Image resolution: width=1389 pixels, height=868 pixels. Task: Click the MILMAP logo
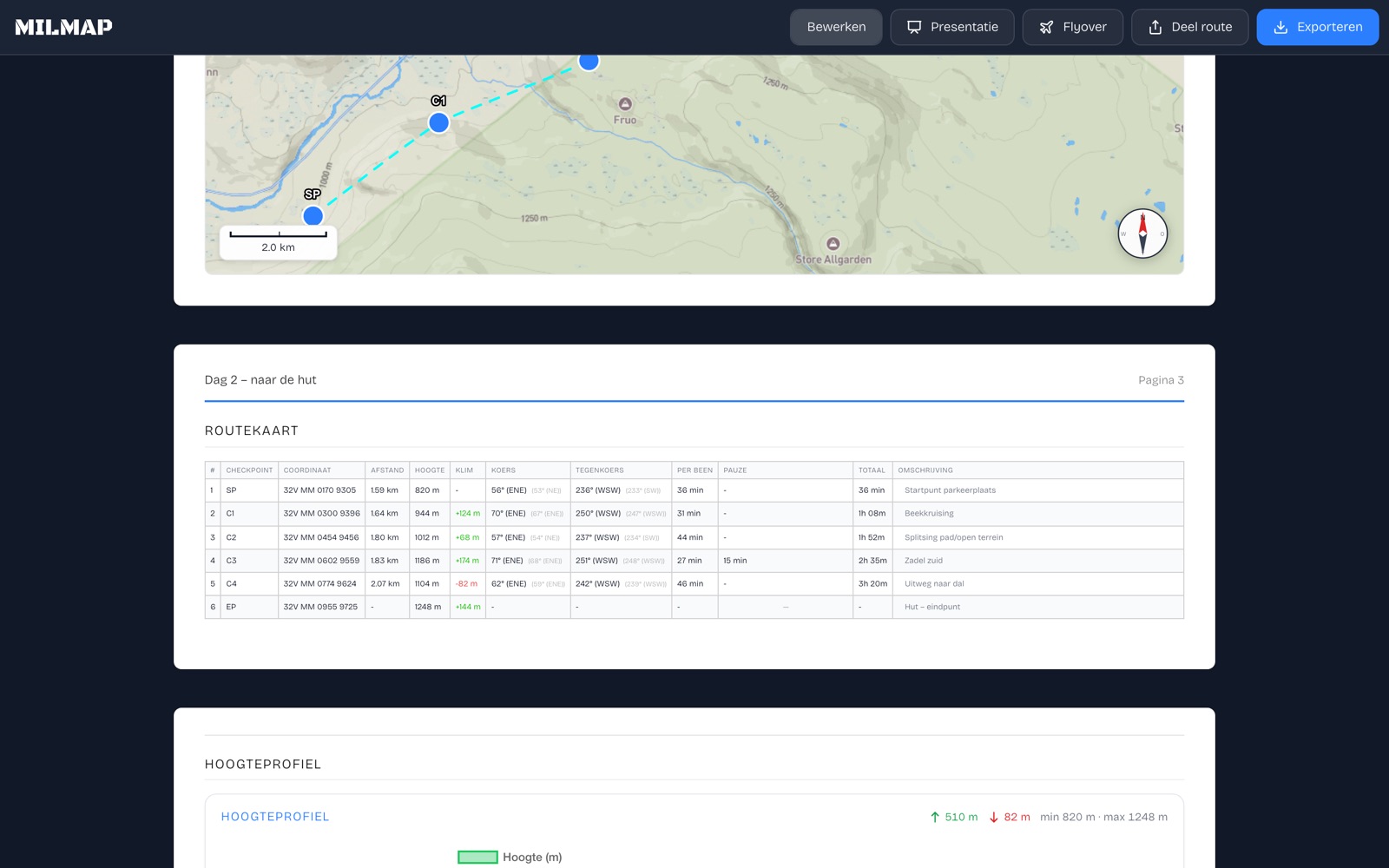click(x=63, y=27)
